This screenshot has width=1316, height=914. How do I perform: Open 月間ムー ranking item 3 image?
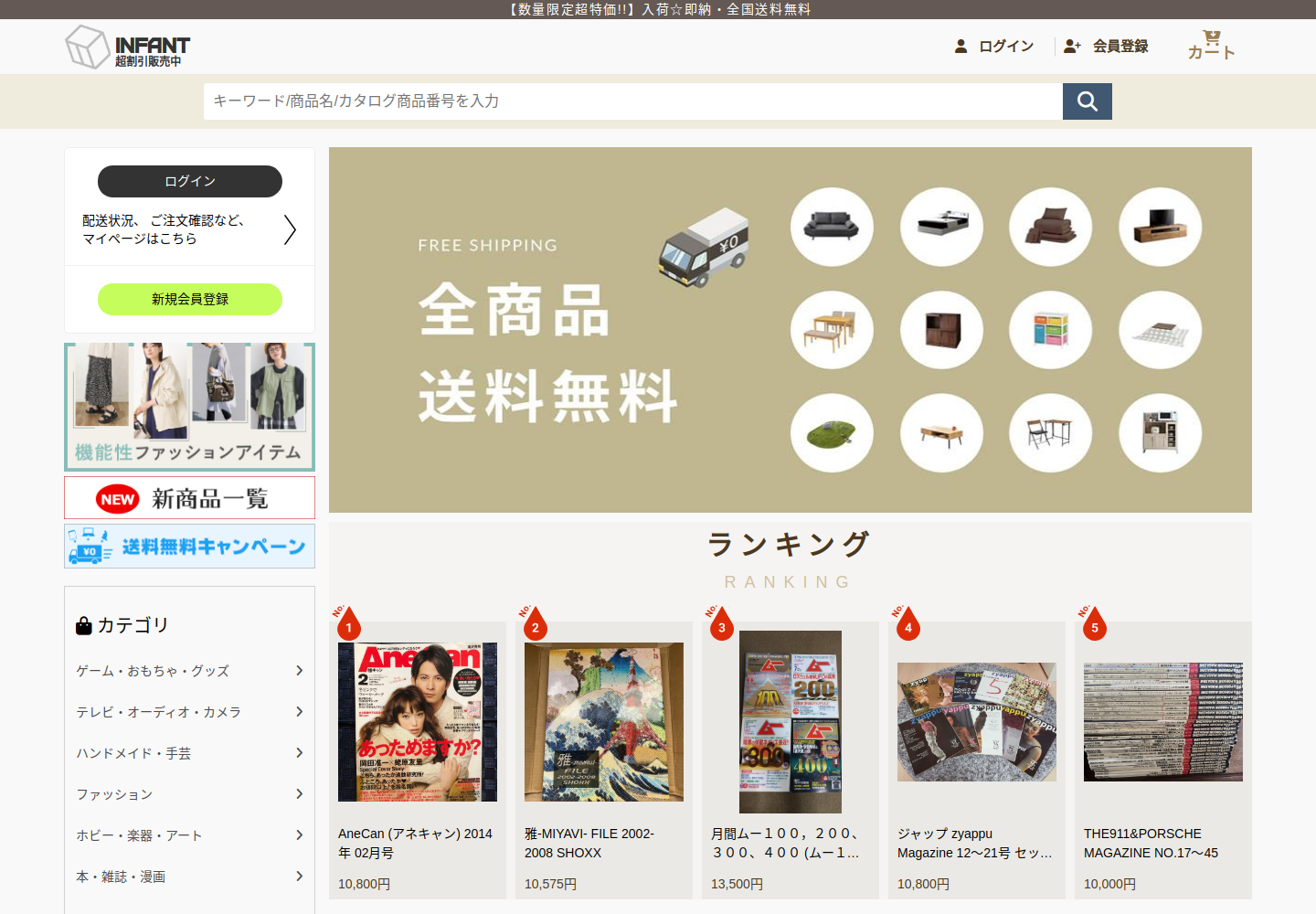pos(791,722)
